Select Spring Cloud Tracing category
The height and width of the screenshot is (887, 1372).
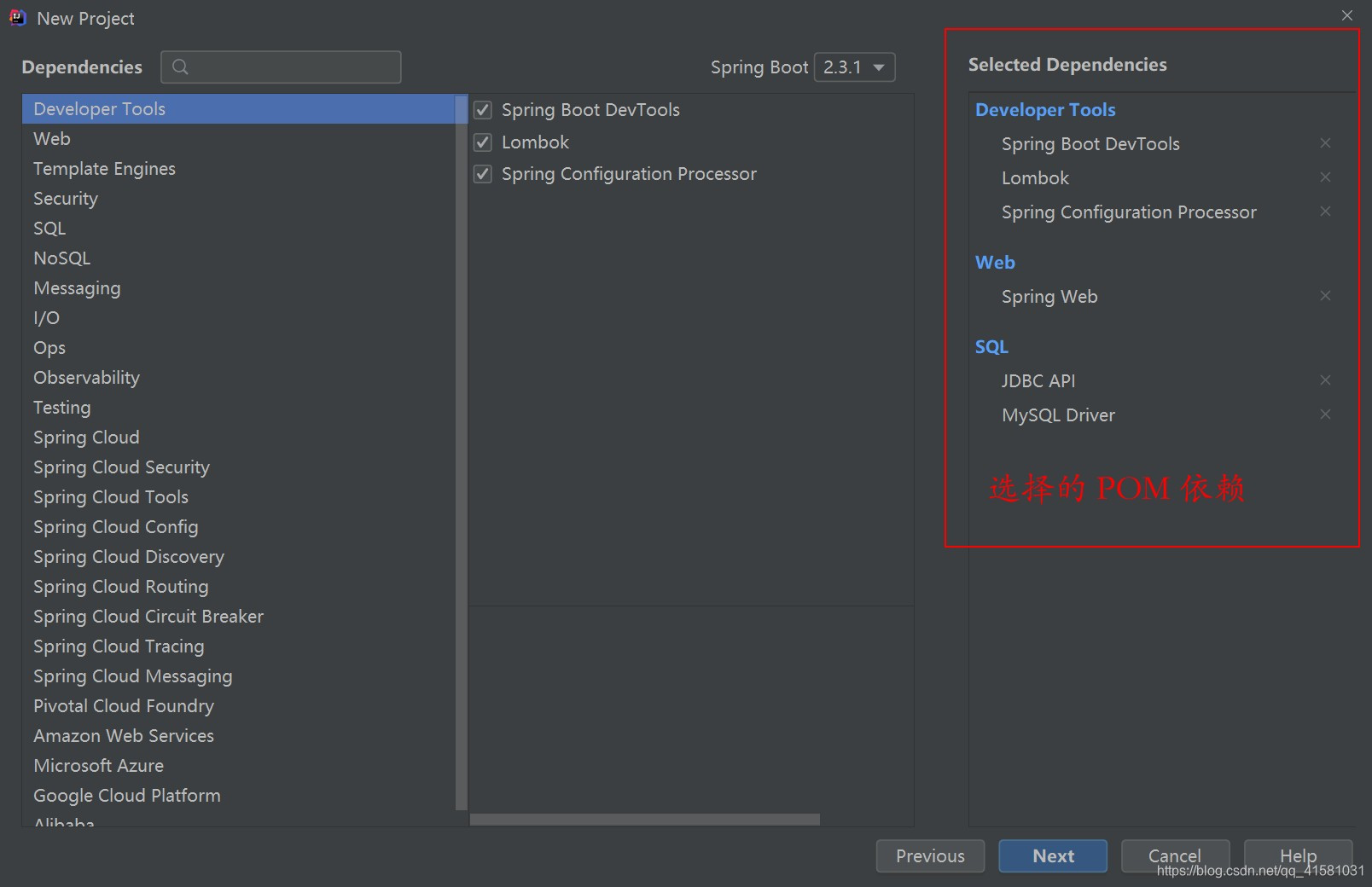tap(239, 646)
